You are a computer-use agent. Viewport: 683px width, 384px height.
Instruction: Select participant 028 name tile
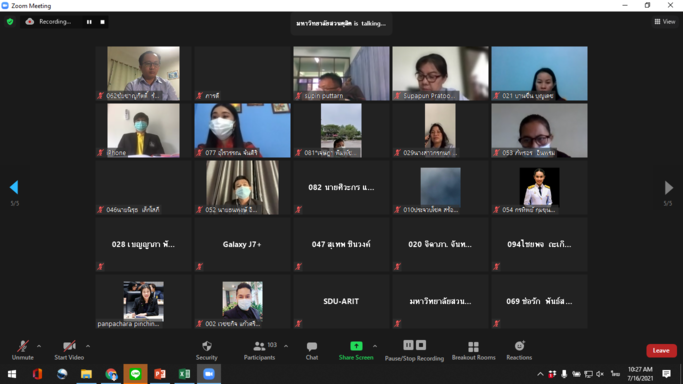point(143,244)
